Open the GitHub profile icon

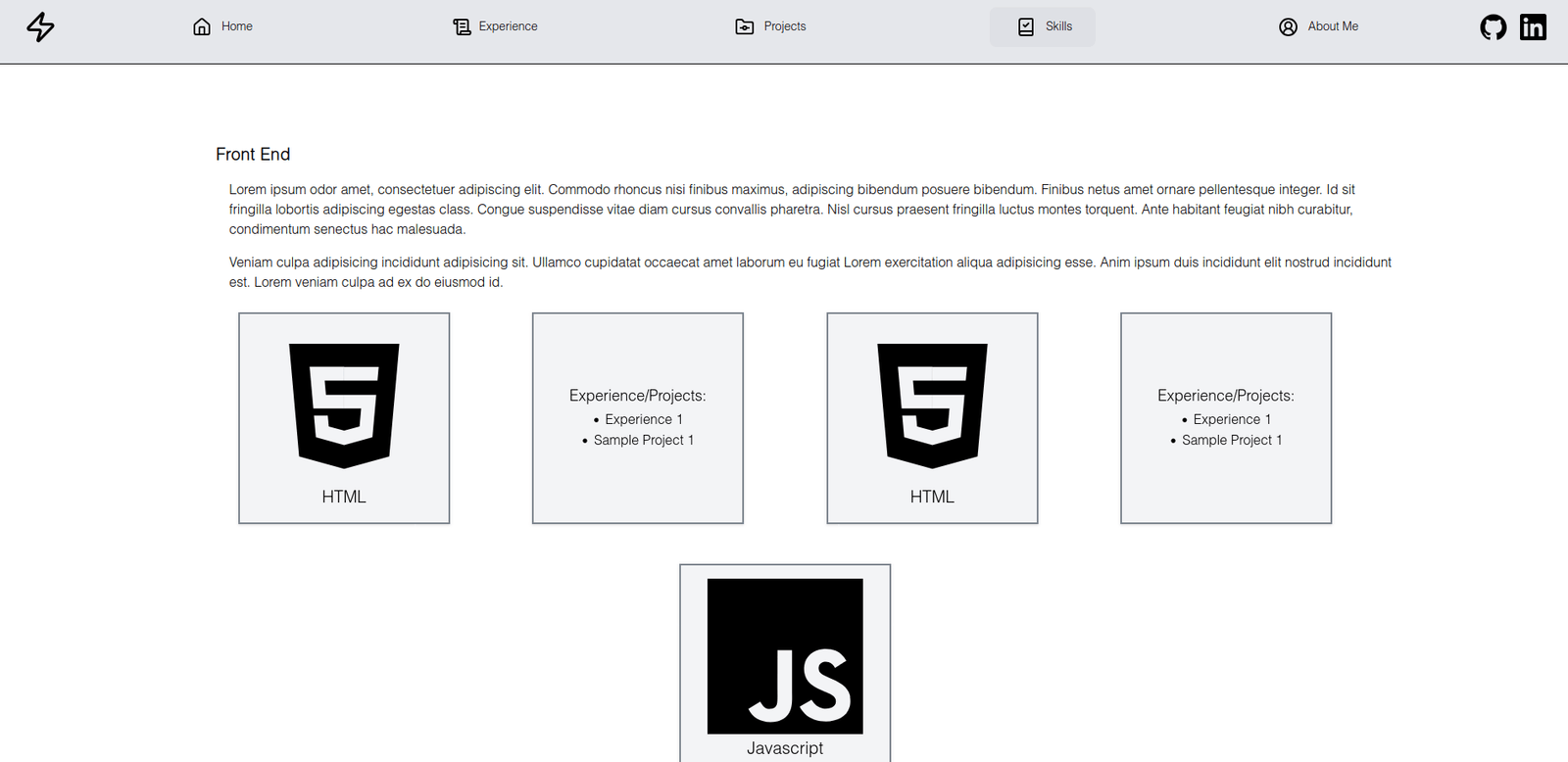coord(1494,27)
